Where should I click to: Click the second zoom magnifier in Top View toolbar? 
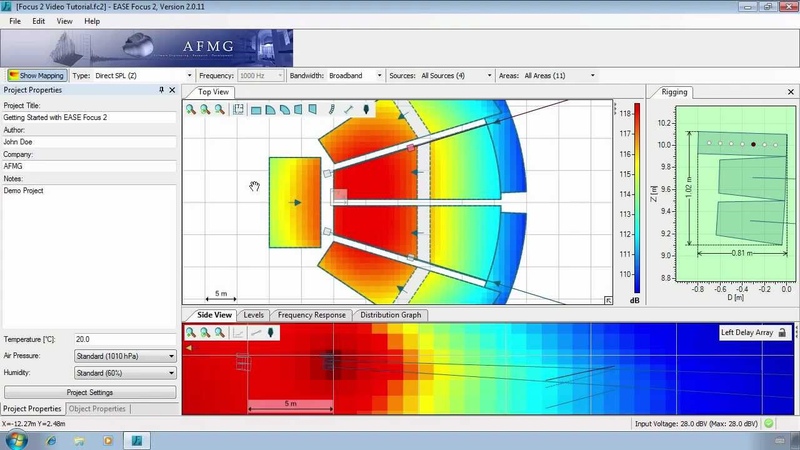click(205, 109)
